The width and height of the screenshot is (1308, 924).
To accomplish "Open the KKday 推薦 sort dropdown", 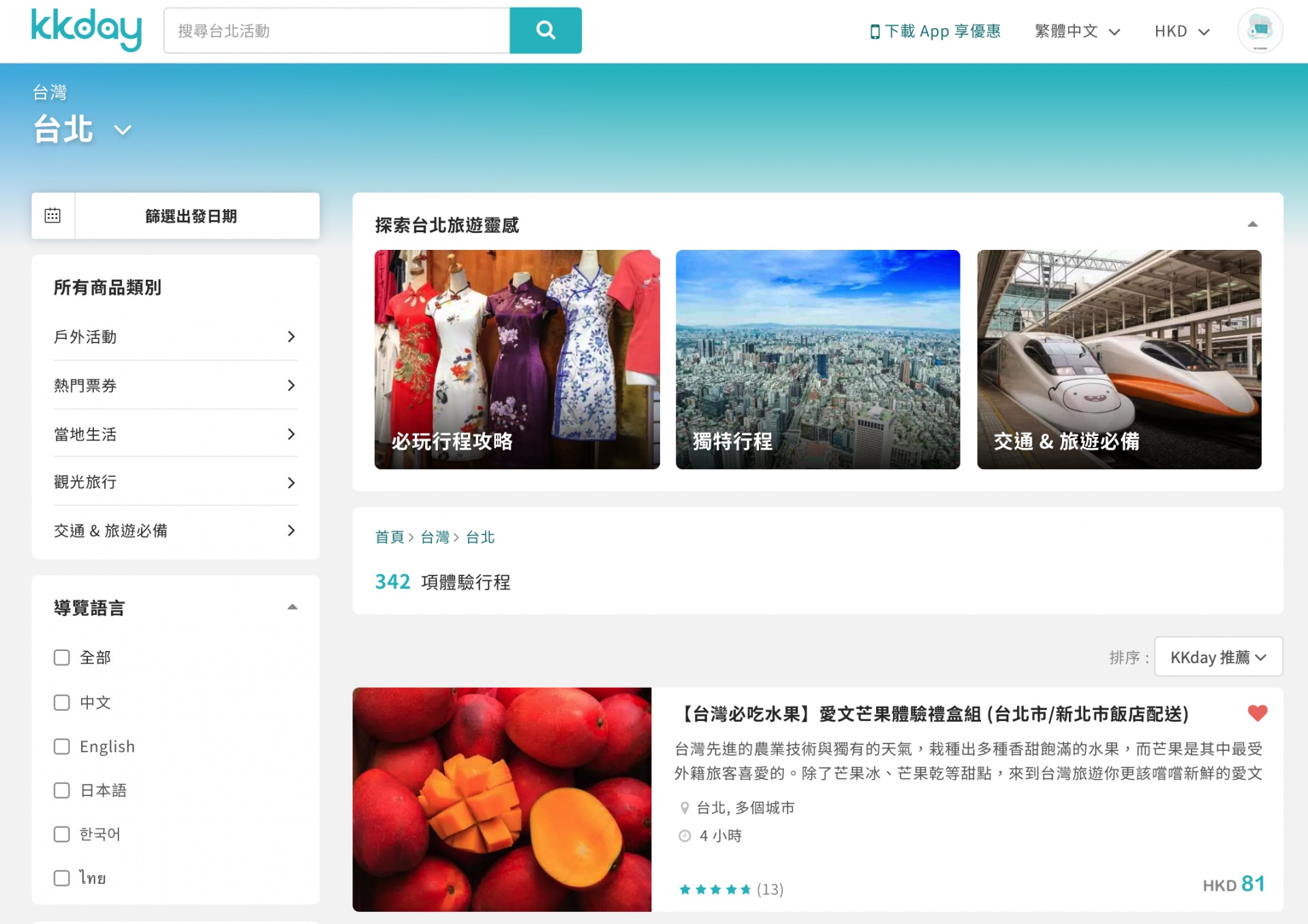I will click(1218, 657).
